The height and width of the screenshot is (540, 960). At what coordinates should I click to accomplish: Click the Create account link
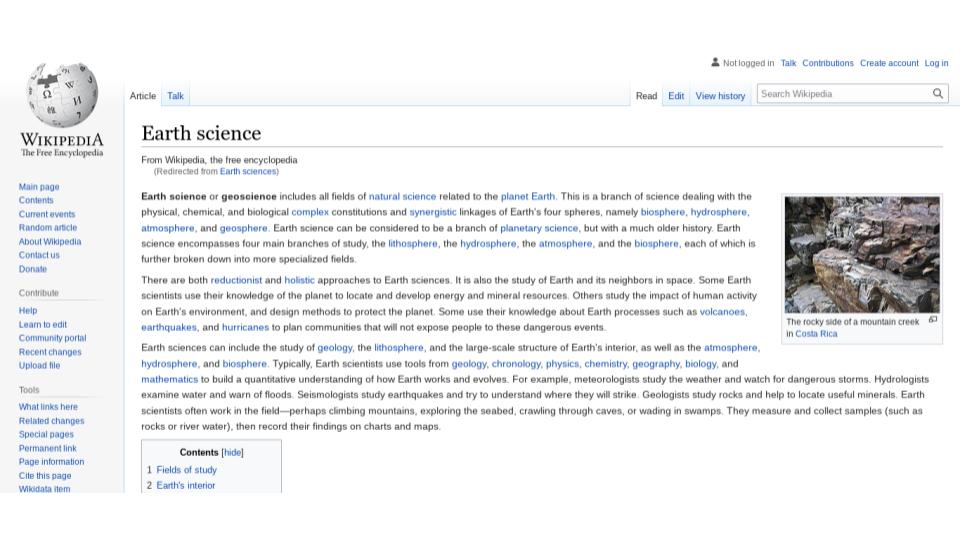888,63
